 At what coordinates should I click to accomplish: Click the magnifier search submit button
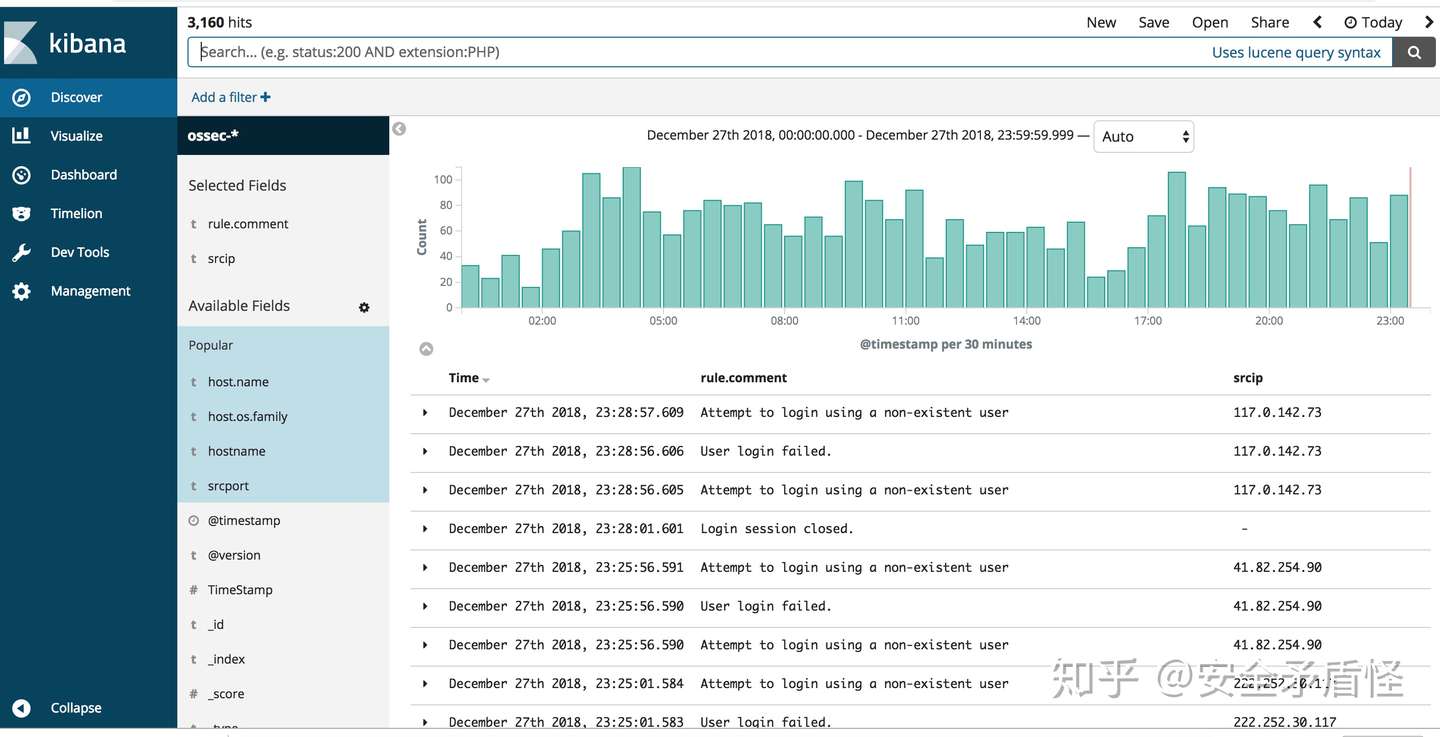pos(1414,53)
